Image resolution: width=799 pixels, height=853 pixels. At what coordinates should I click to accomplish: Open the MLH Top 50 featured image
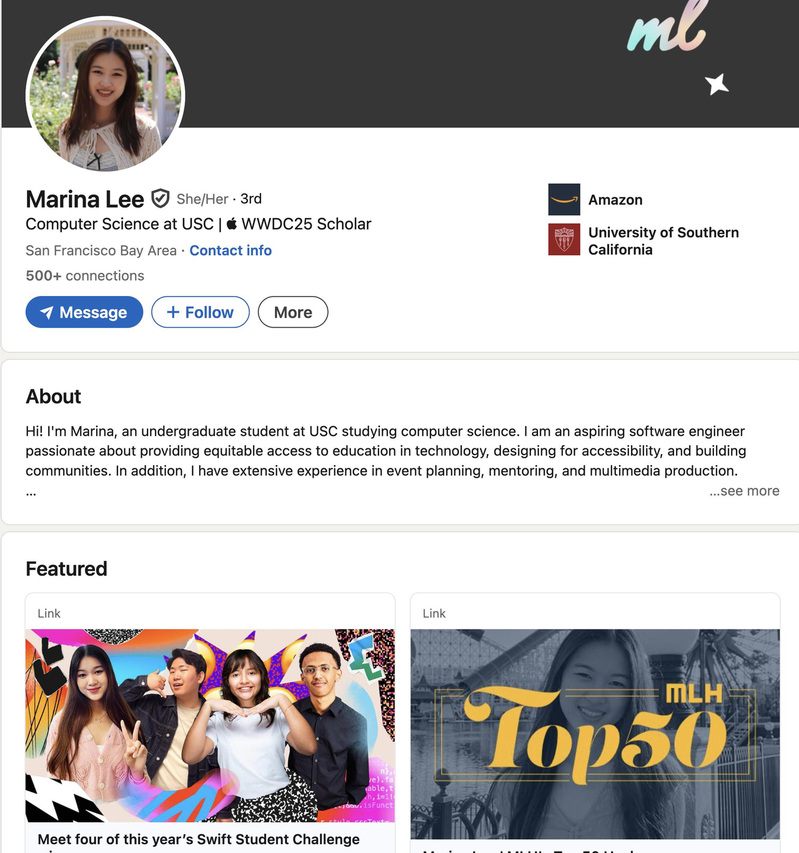(x=595, y=734)
